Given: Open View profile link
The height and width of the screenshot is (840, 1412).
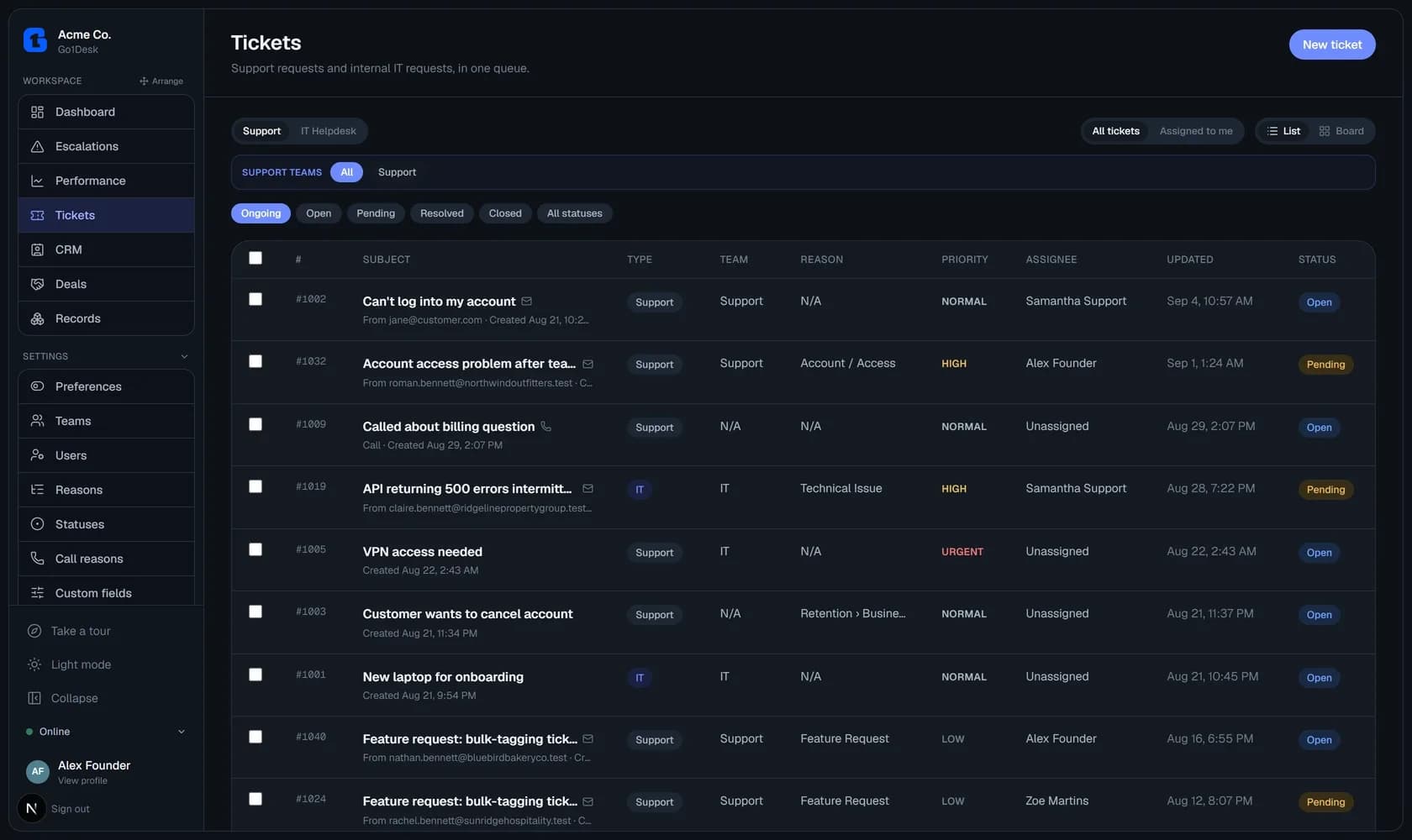Looking at the screenshot, I should 82,780.
